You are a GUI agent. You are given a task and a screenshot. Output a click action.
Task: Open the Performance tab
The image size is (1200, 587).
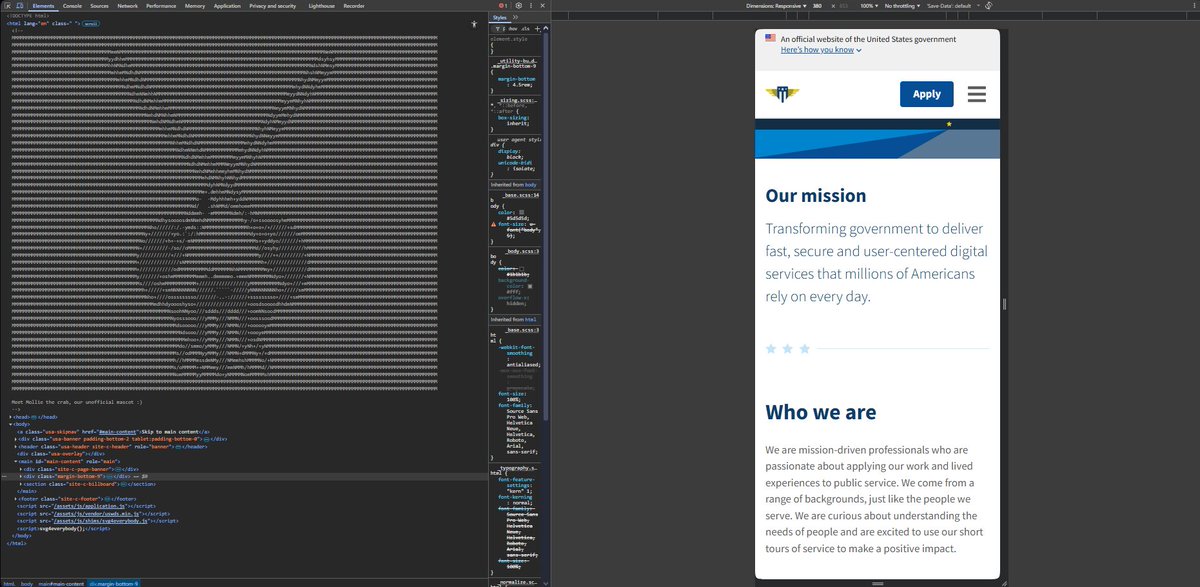161,6
